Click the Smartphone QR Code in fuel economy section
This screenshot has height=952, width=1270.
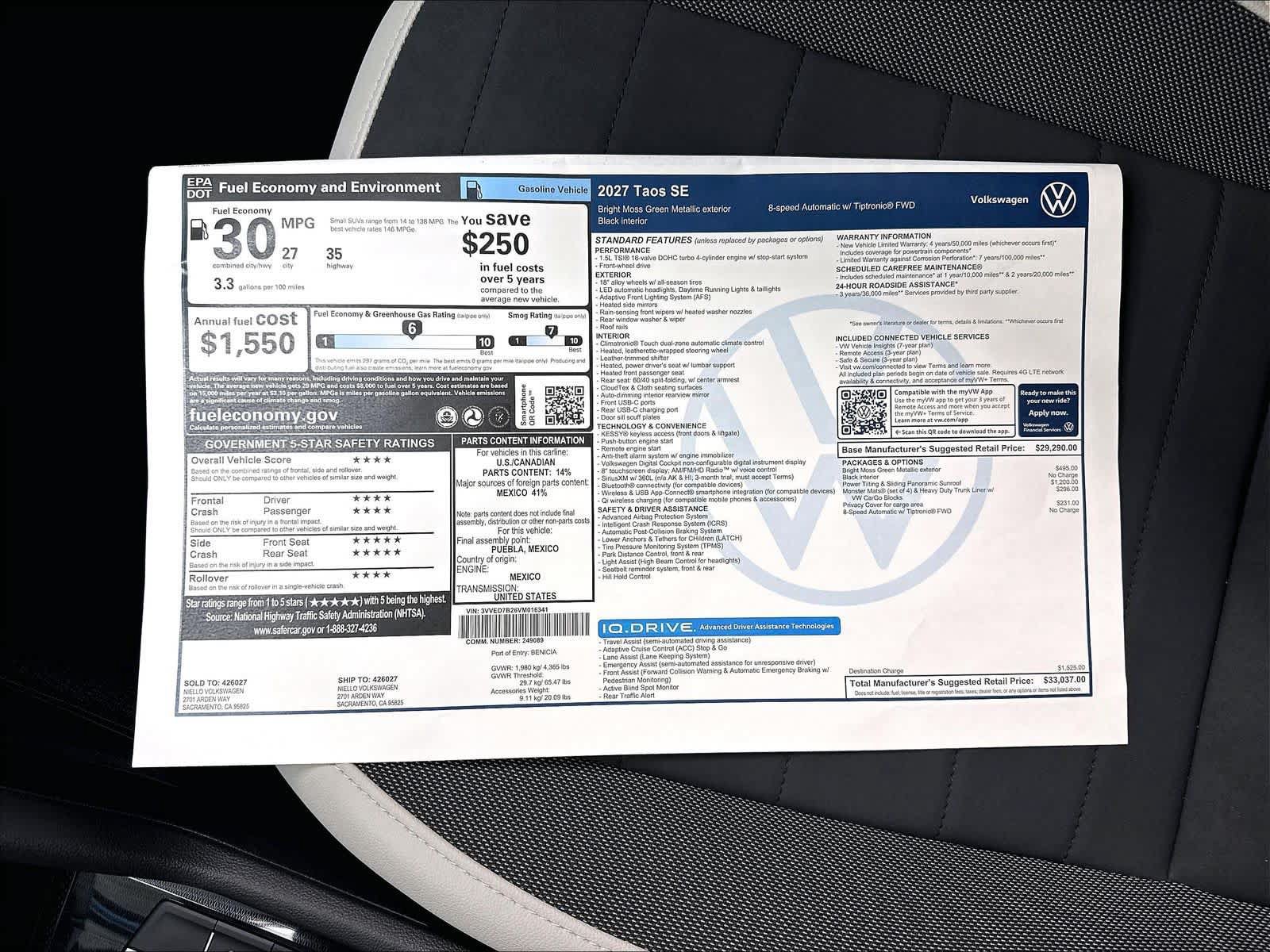point(564,405)
